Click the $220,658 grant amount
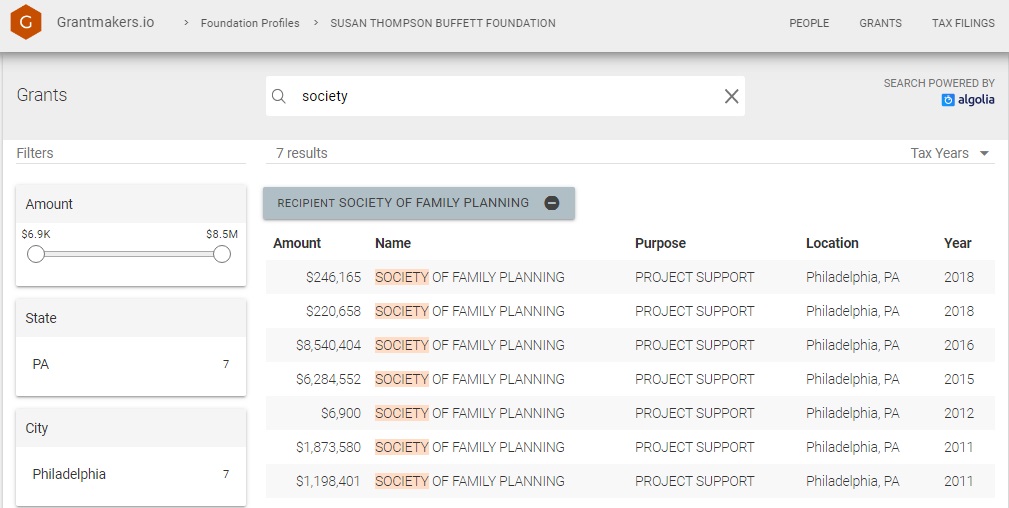1009x508 pixels. coord(333,312)
